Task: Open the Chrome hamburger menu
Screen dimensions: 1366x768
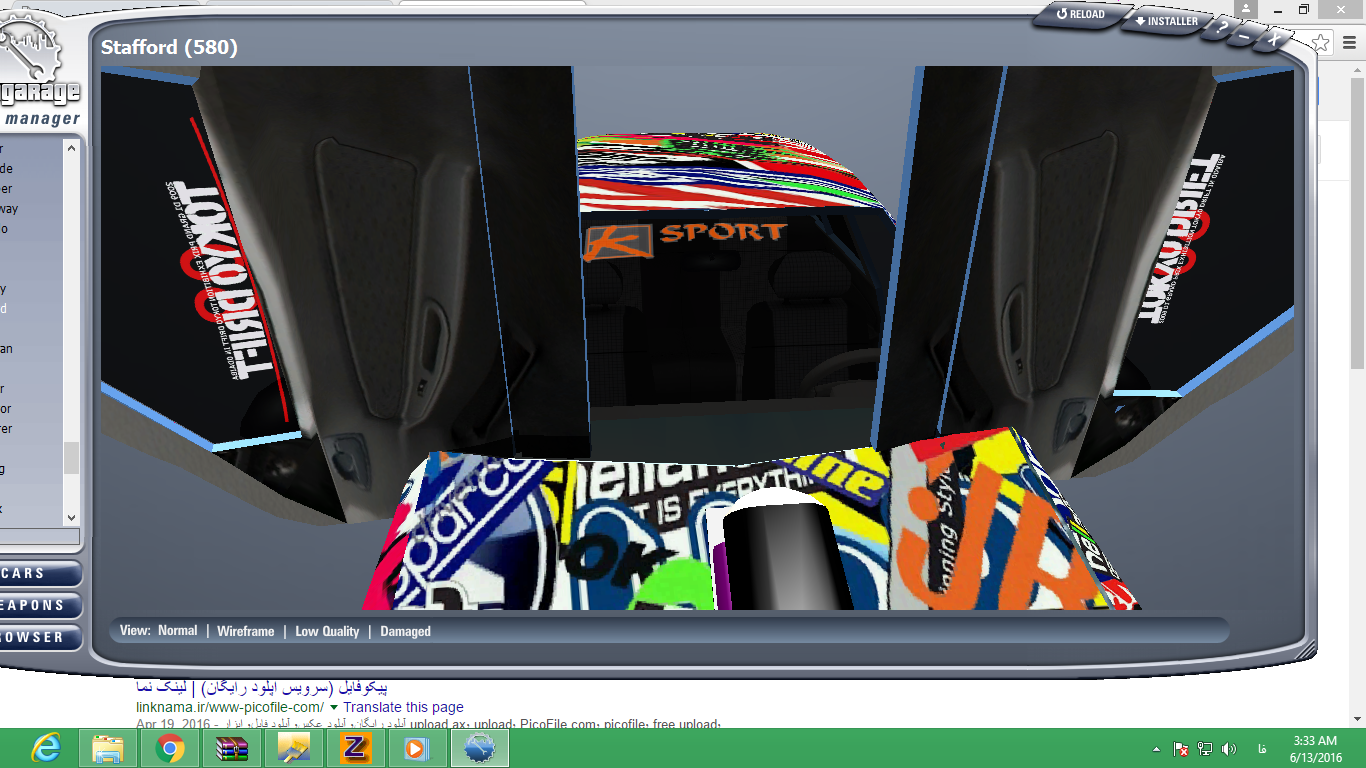Action: tap(1349, 43)
